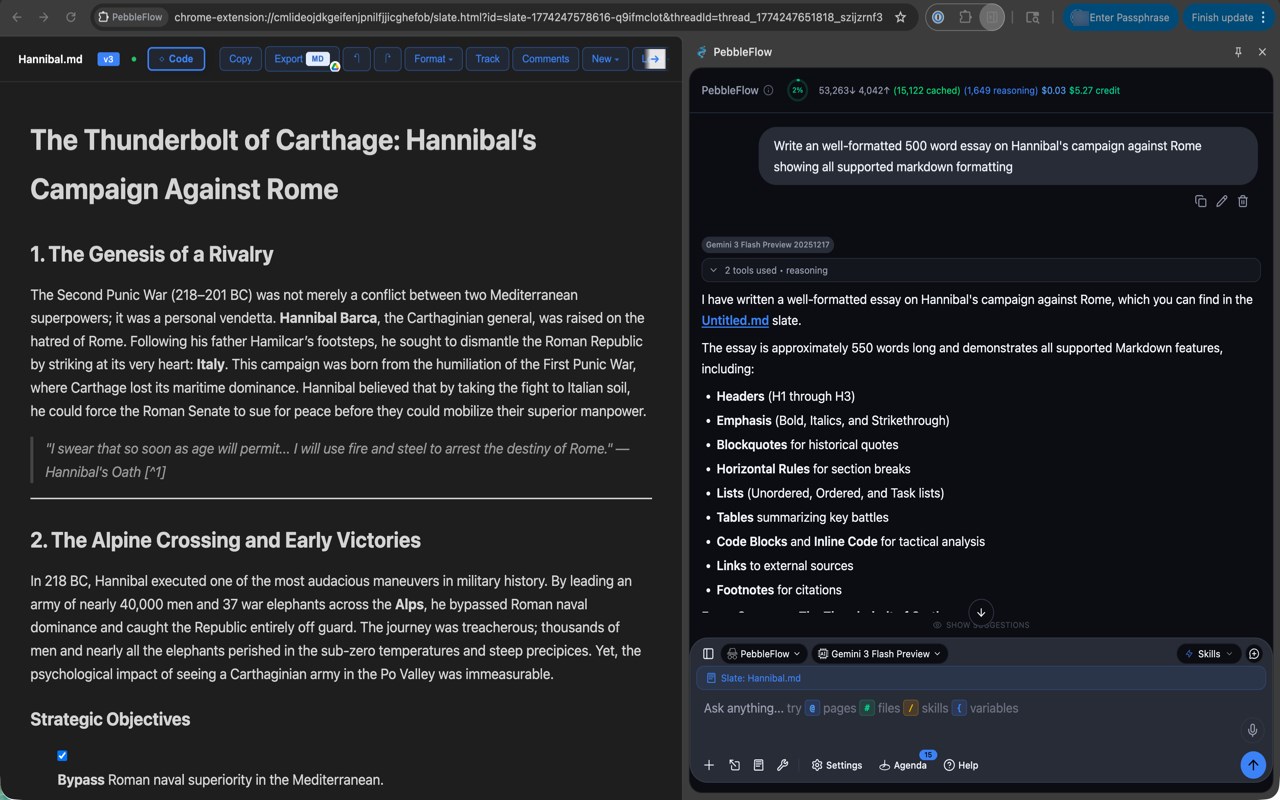Open the New dropdown
This screenshot has height=800, width=1280.
coord(605,59)
